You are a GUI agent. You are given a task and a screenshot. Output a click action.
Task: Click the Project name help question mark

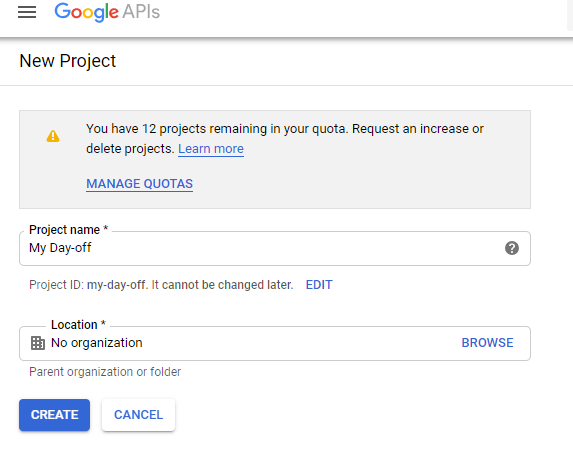coord(512,248)
